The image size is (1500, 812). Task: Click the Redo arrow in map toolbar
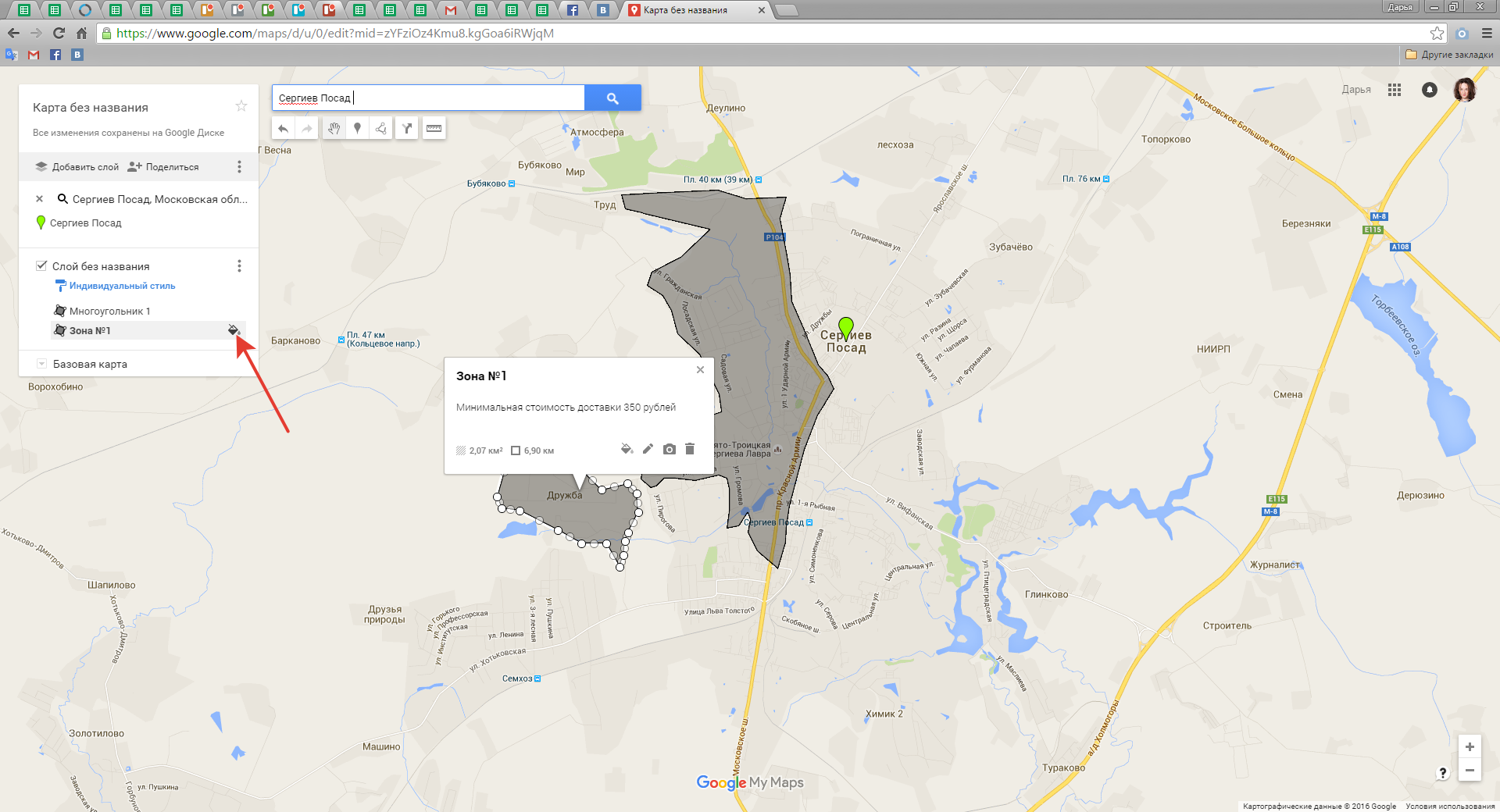click(x=307, y=129)
